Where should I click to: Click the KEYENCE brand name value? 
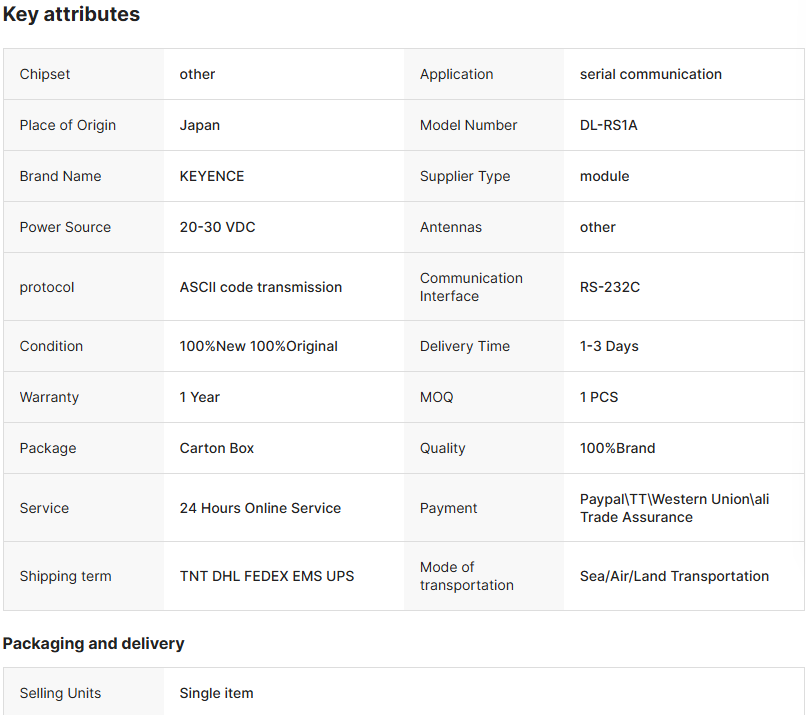[212, 176]
